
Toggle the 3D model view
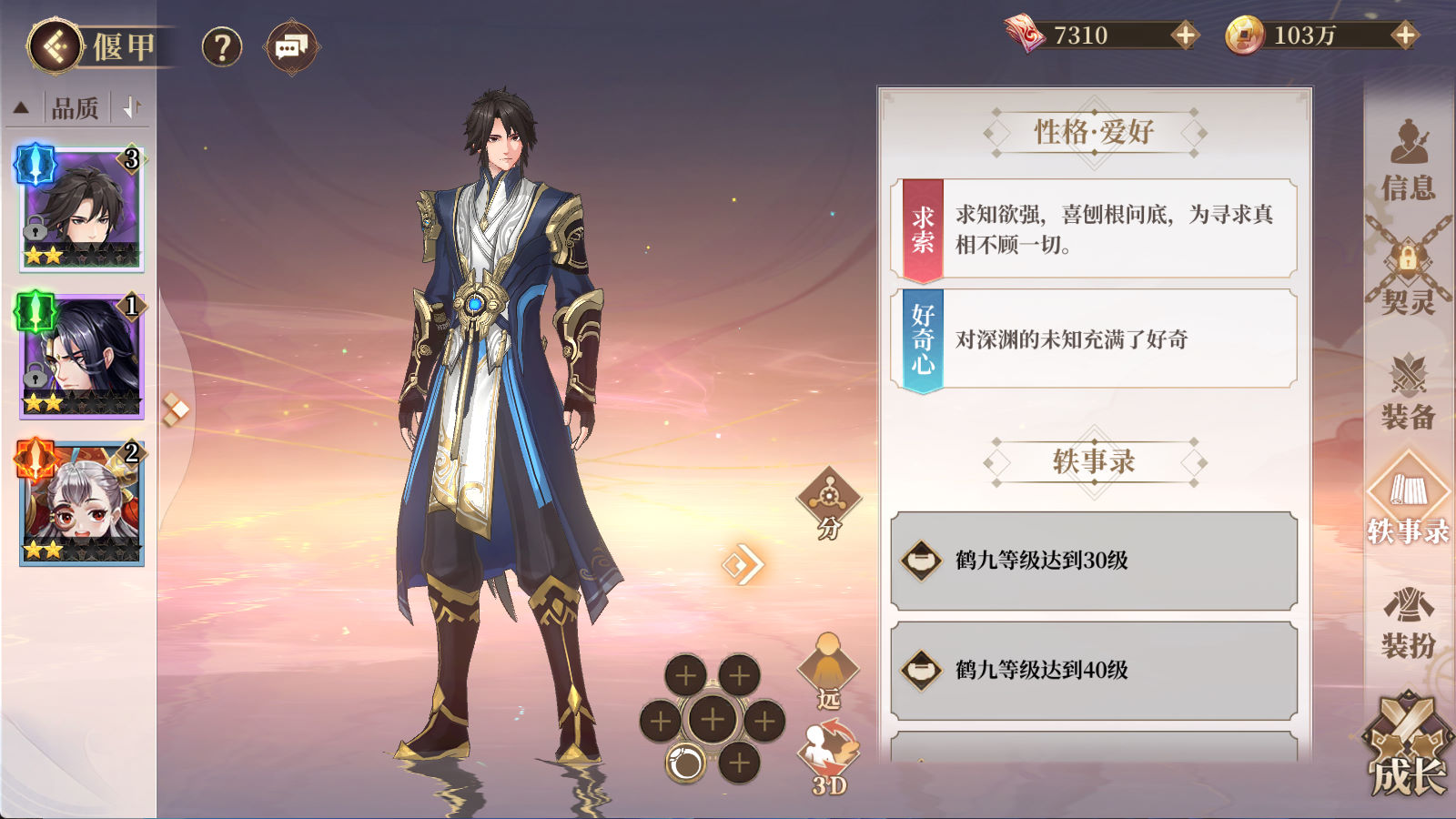click(x=828, y=757)
